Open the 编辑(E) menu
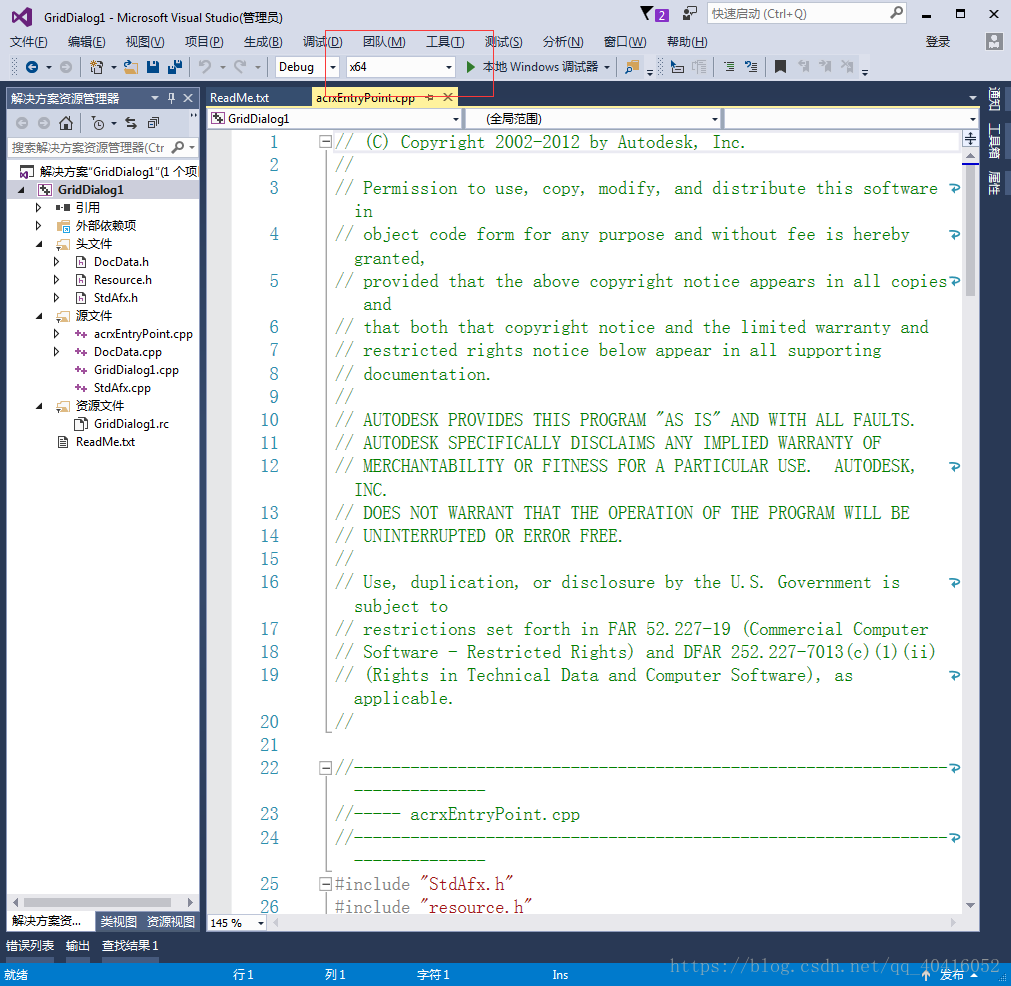1011x986 pixels. point(86,42)
